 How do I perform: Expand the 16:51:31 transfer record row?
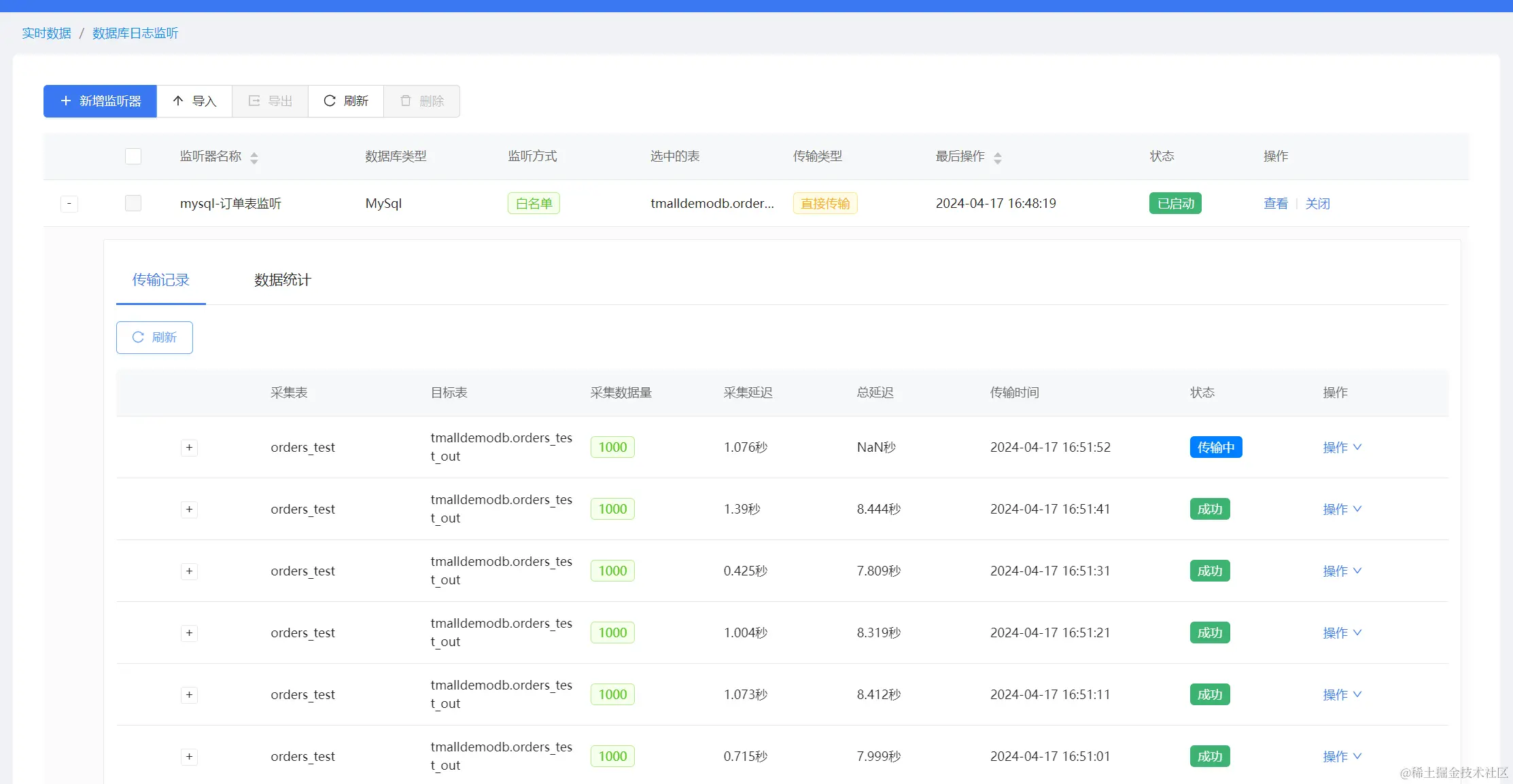(189, 571)
